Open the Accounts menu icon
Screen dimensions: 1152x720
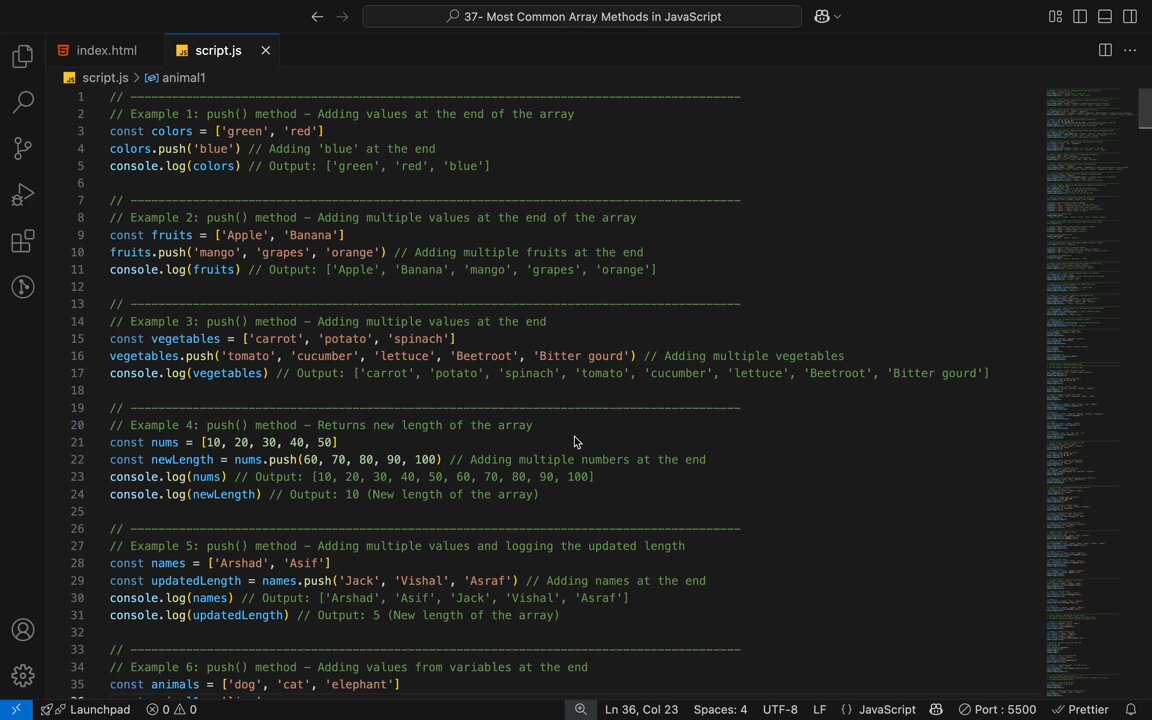pyautogui.click(x=23, y=630)
